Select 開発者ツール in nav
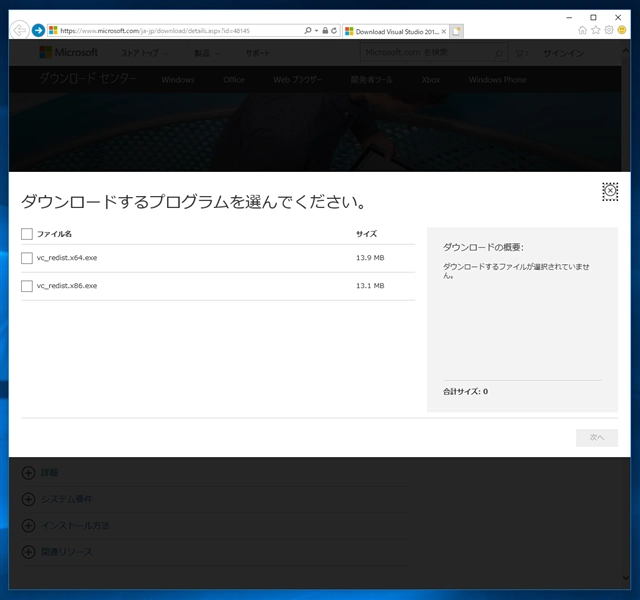 tap(371, 80)
